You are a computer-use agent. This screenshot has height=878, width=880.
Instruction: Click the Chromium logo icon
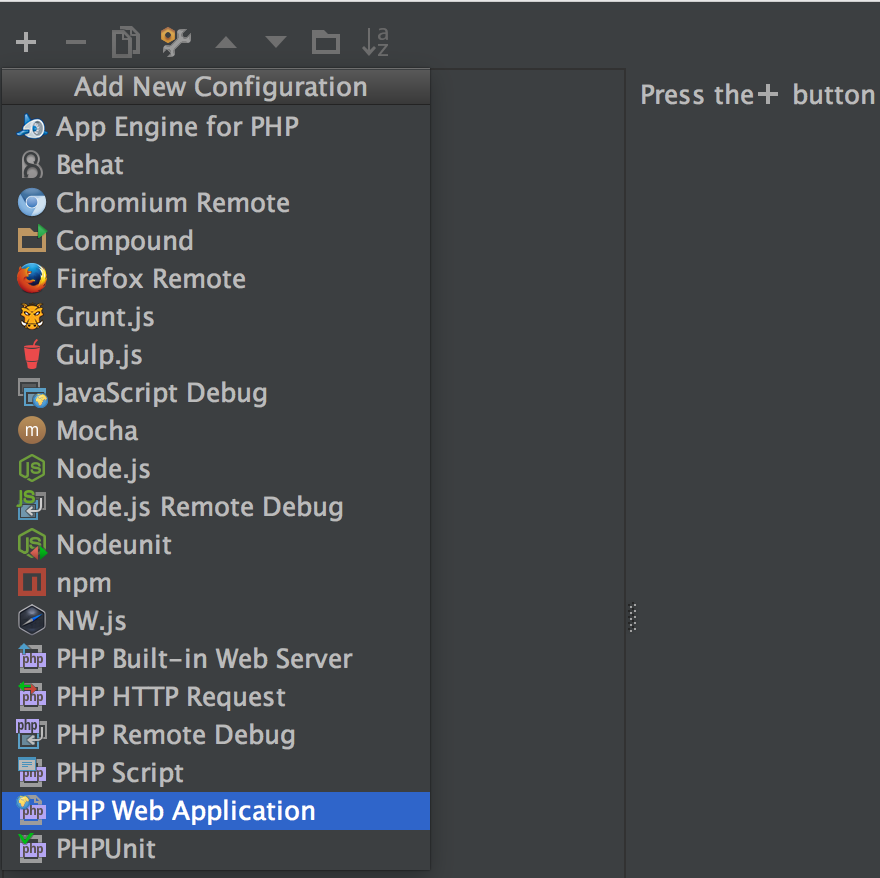point(32,203)
